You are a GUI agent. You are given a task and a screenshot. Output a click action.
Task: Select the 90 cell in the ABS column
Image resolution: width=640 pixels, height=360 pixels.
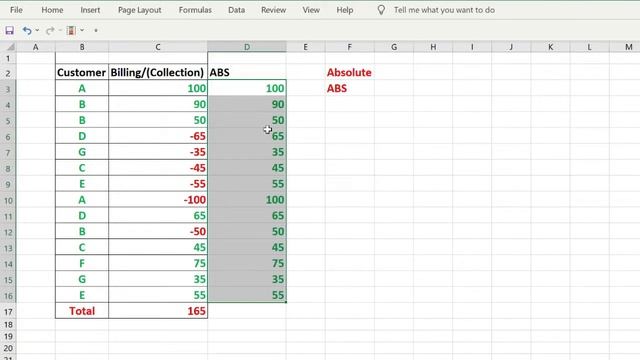(247, 104)
